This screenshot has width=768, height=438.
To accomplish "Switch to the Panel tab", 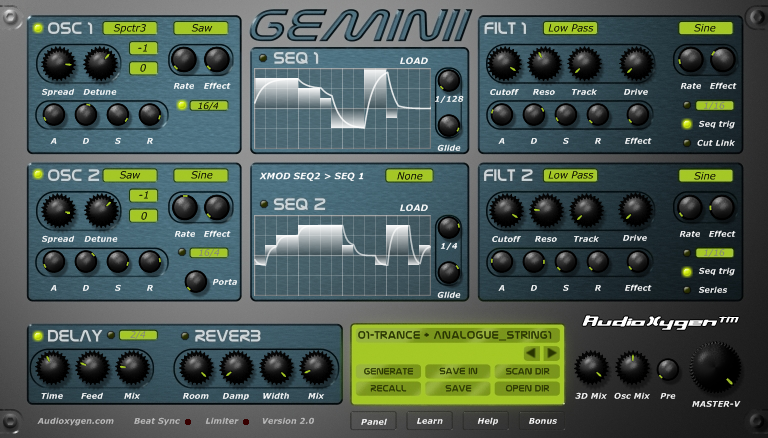I will pos(373,421).
